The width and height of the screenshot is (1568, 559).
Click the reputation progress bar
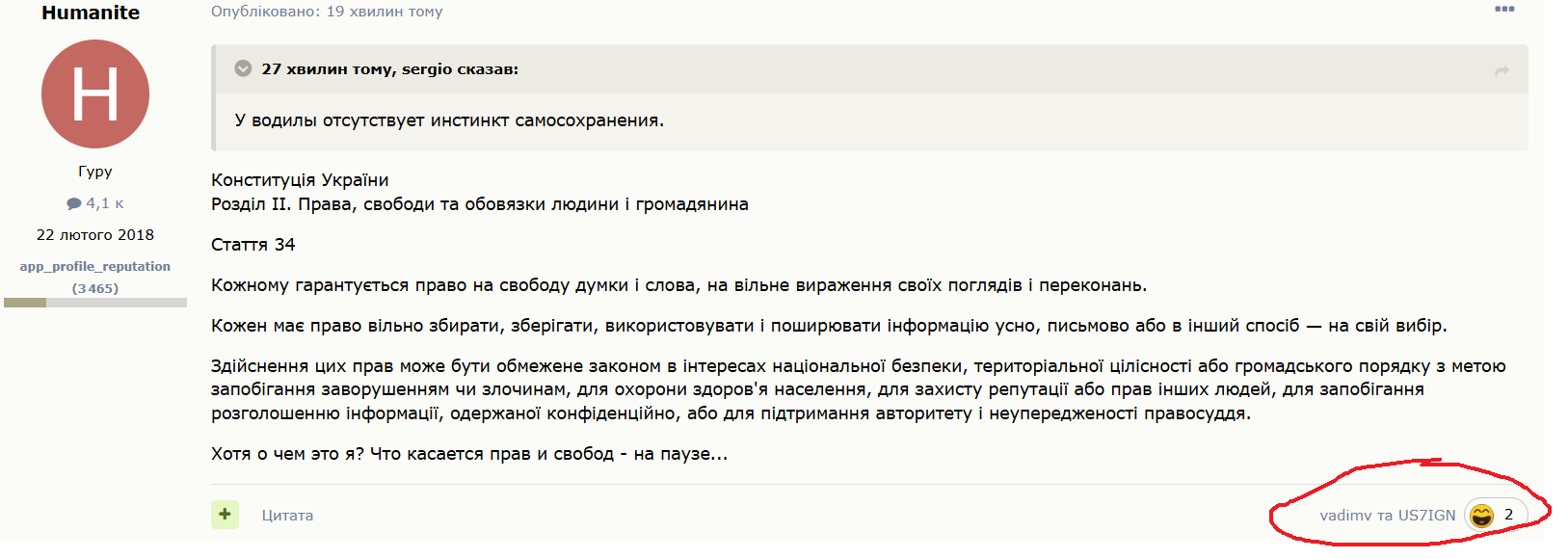click(x=95, y=303)
